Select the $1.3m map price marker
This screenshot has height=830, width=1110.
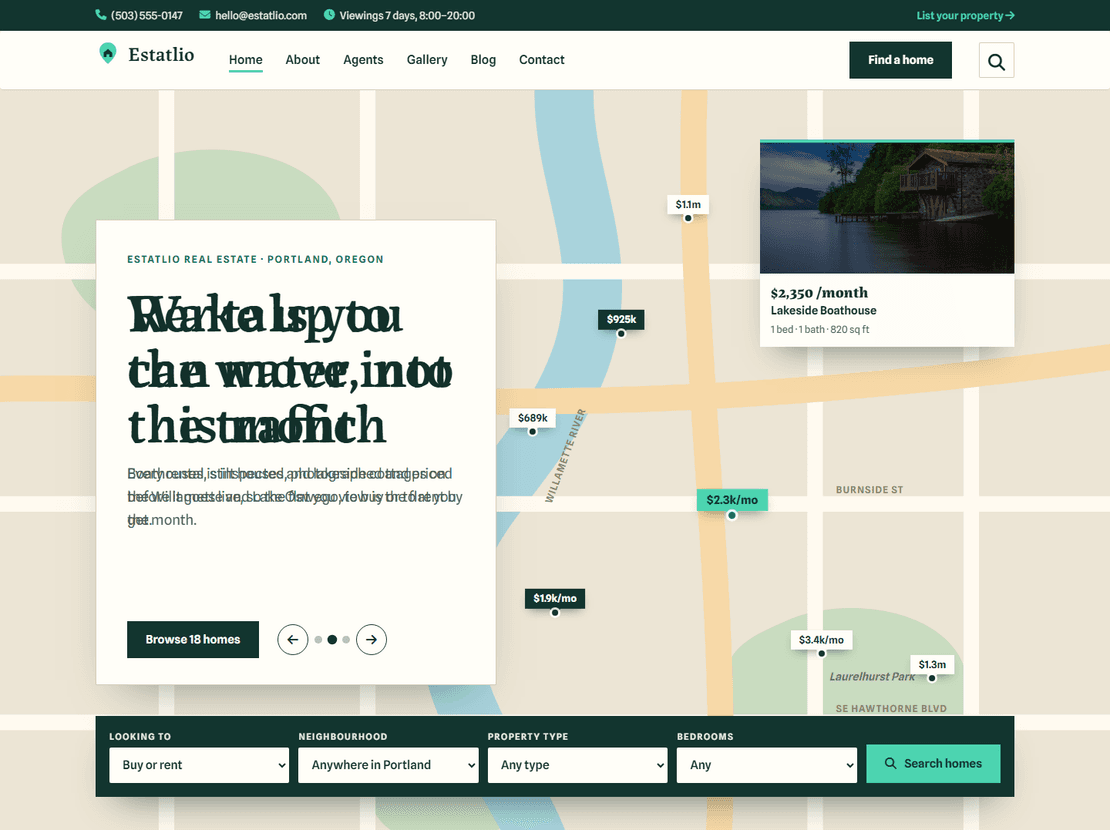point(932,664)
